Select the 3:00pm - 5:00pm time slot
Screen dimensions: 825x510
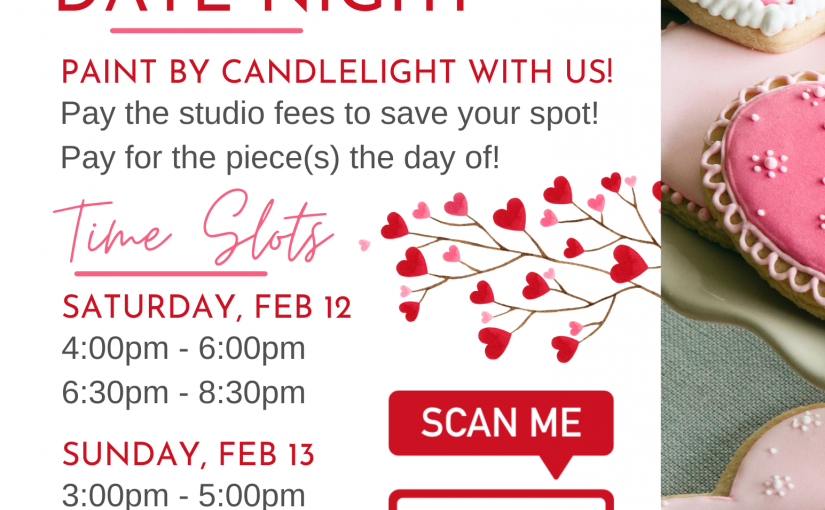pyautogui.click(x=183, y=496)
